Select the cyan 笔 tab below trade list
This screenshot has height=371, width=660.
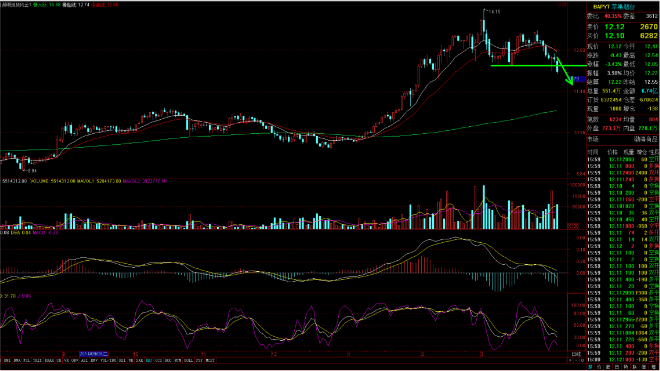[x=590, y=367]
